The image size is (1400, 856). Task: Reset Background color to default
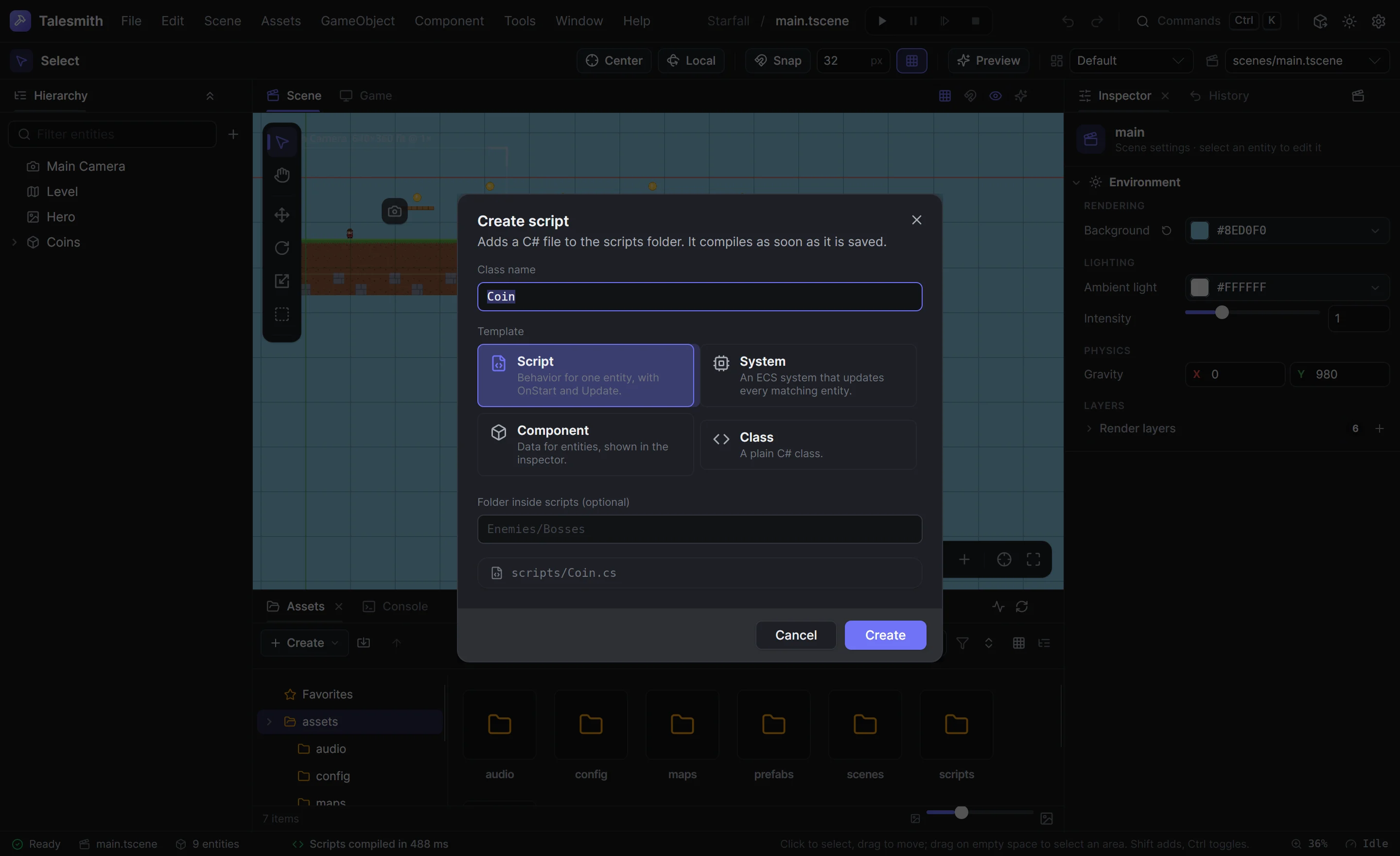click(1166, 230)
